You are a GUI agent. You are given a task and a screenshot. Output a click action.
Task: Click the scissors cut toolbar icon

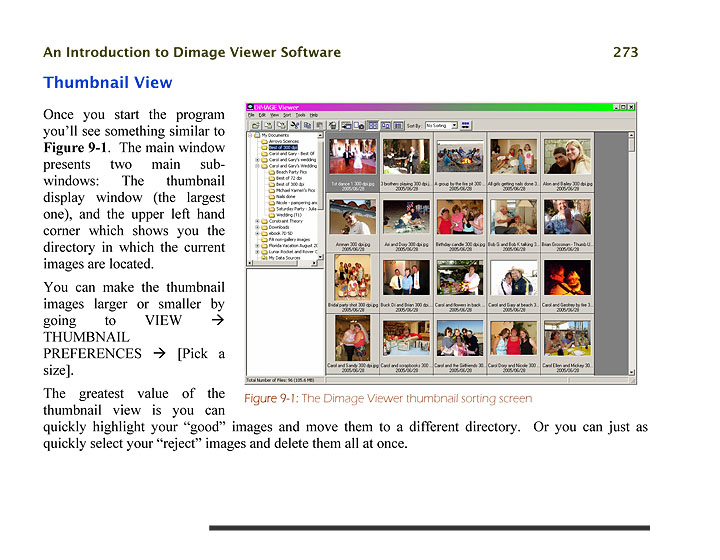[x=295, y=125]
